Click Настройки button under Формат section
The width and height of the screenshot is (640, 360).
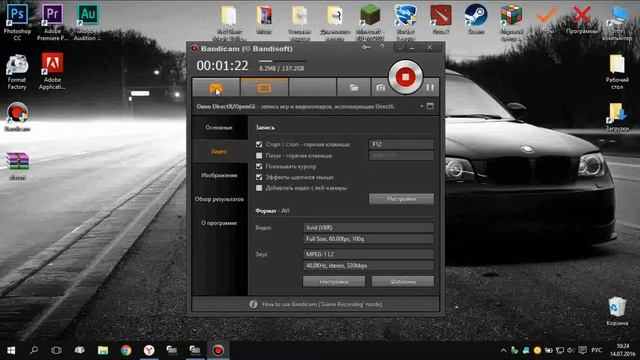coord(334,281)
